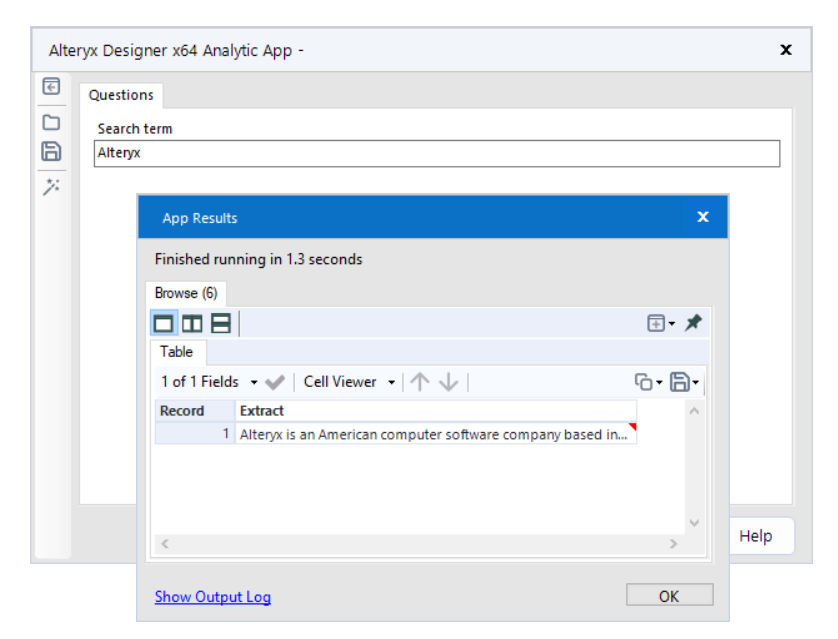Click the down arrow record navigation icon
Image resolution: width=838 pixels, height=639 pixels.
(448, 381)
